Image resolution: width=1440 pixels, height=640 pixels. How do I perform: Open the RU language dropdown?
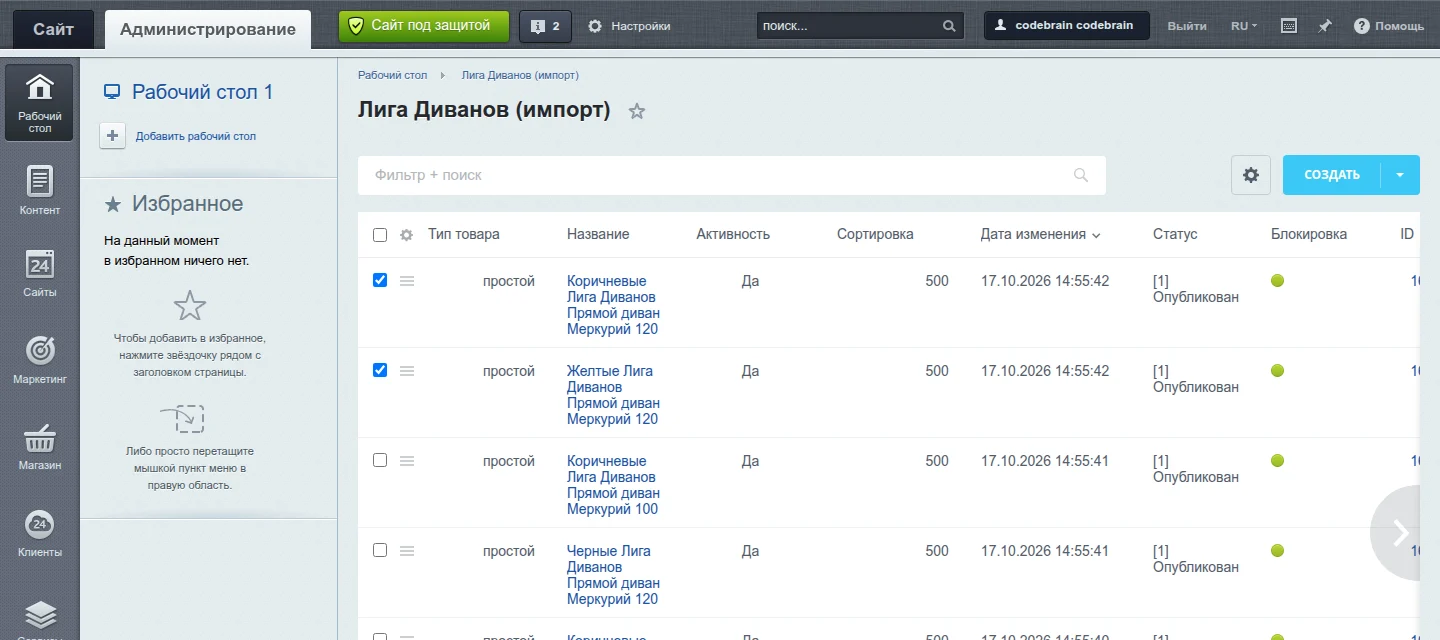pos(1244,26)
